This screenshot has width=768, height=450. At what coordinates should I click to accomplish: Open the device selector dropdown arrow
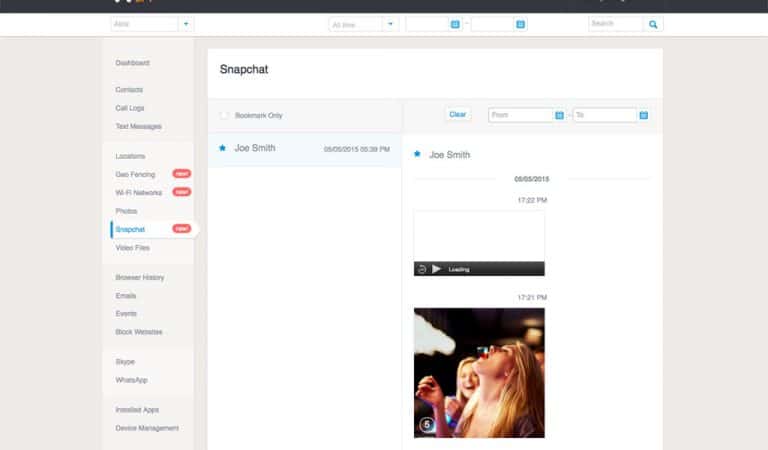pos(186,24)
